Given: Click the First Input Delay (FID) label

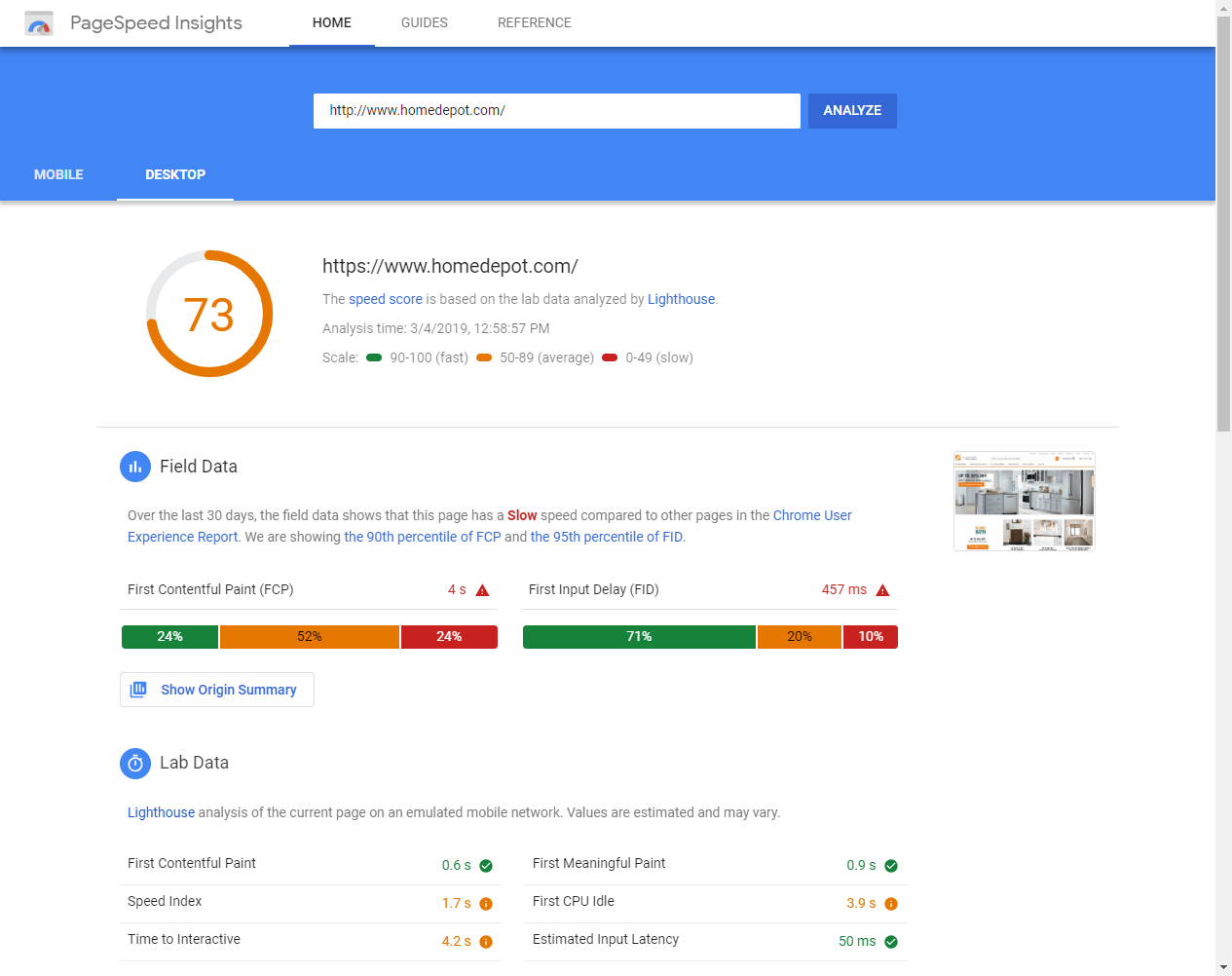Looking at the screenshot, I should (x=594, y=589).
